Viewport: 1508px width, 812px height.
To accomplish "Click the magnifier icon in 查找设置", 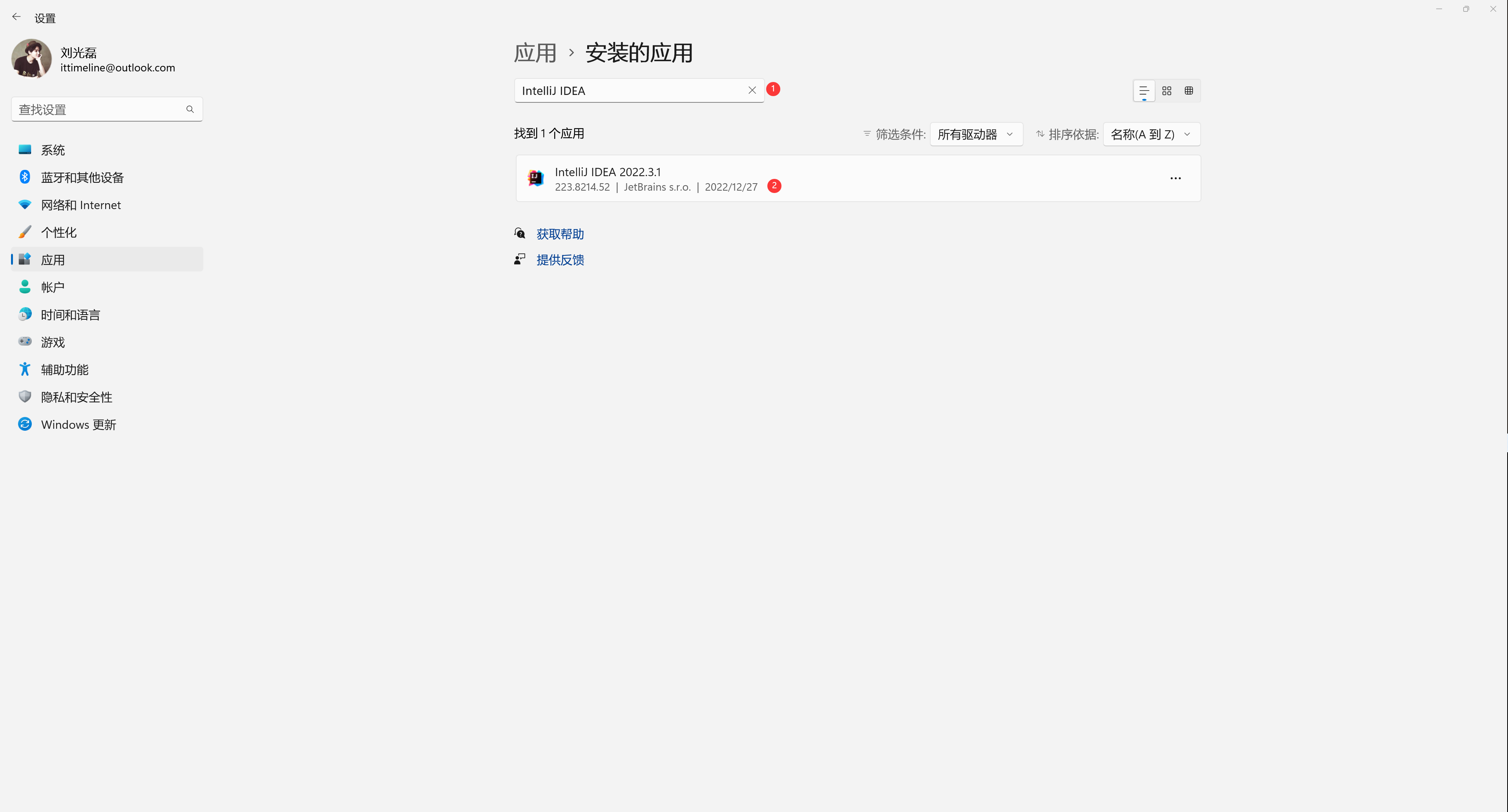I will (190, 109).
